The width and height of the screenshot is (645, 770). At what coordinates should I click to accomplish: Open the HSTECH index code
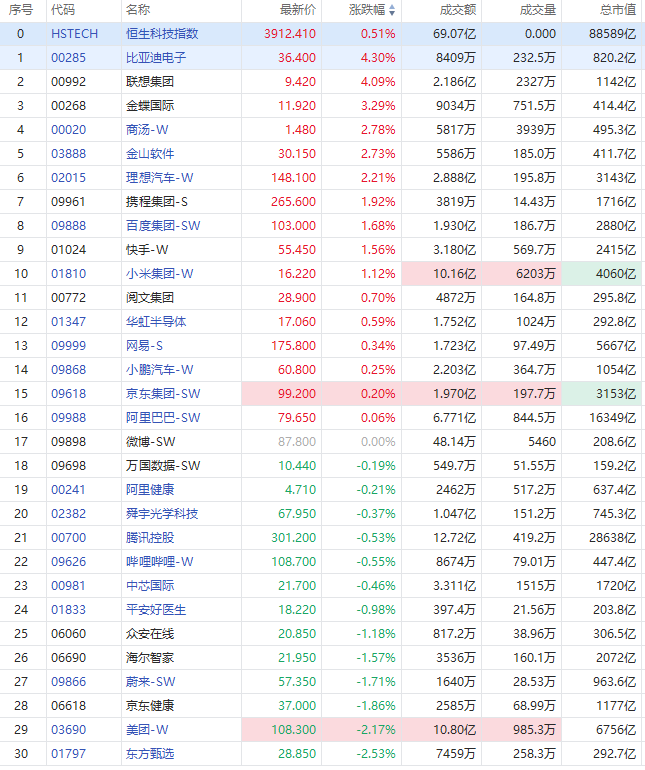point(75,34)
